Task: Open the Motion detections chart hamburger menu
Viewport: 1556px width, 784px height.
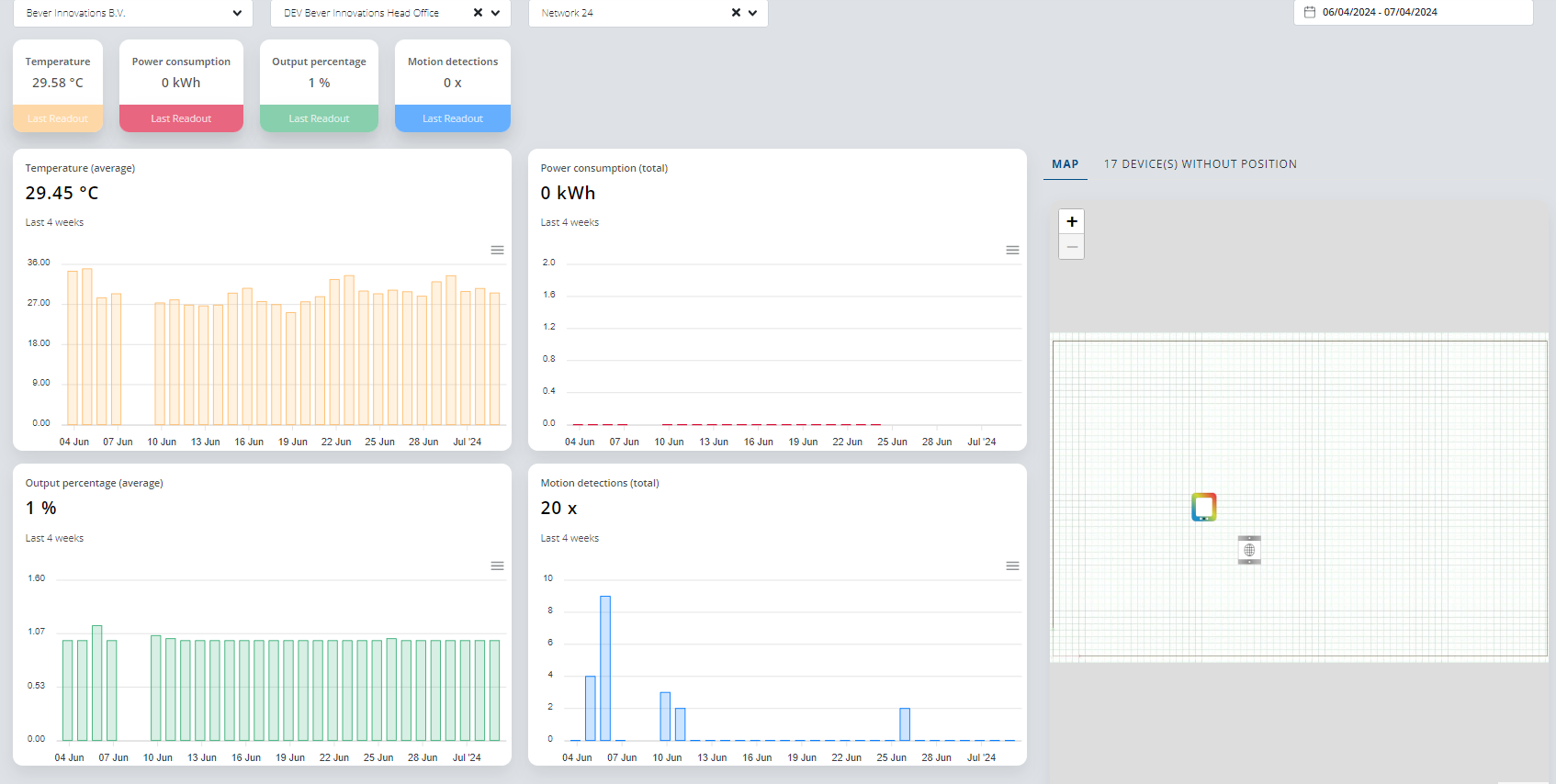Action: (x=1012, y=566)
